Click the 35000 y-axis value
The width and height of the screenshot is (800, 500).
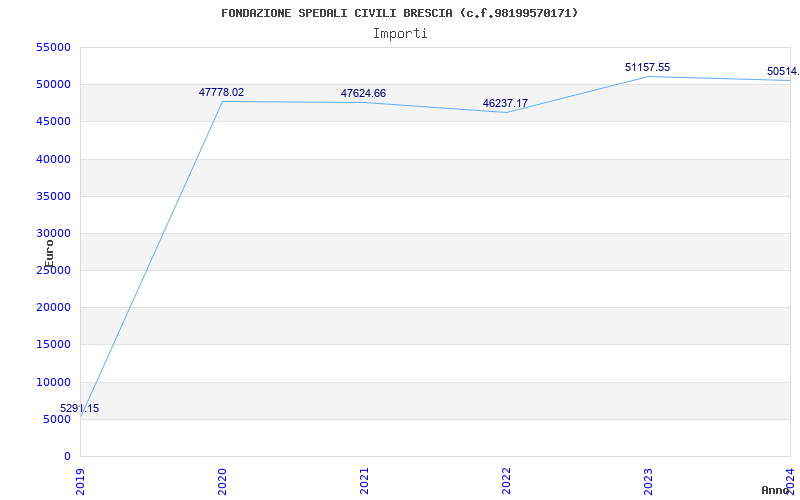pyautogui.click(x=54, y=196)
